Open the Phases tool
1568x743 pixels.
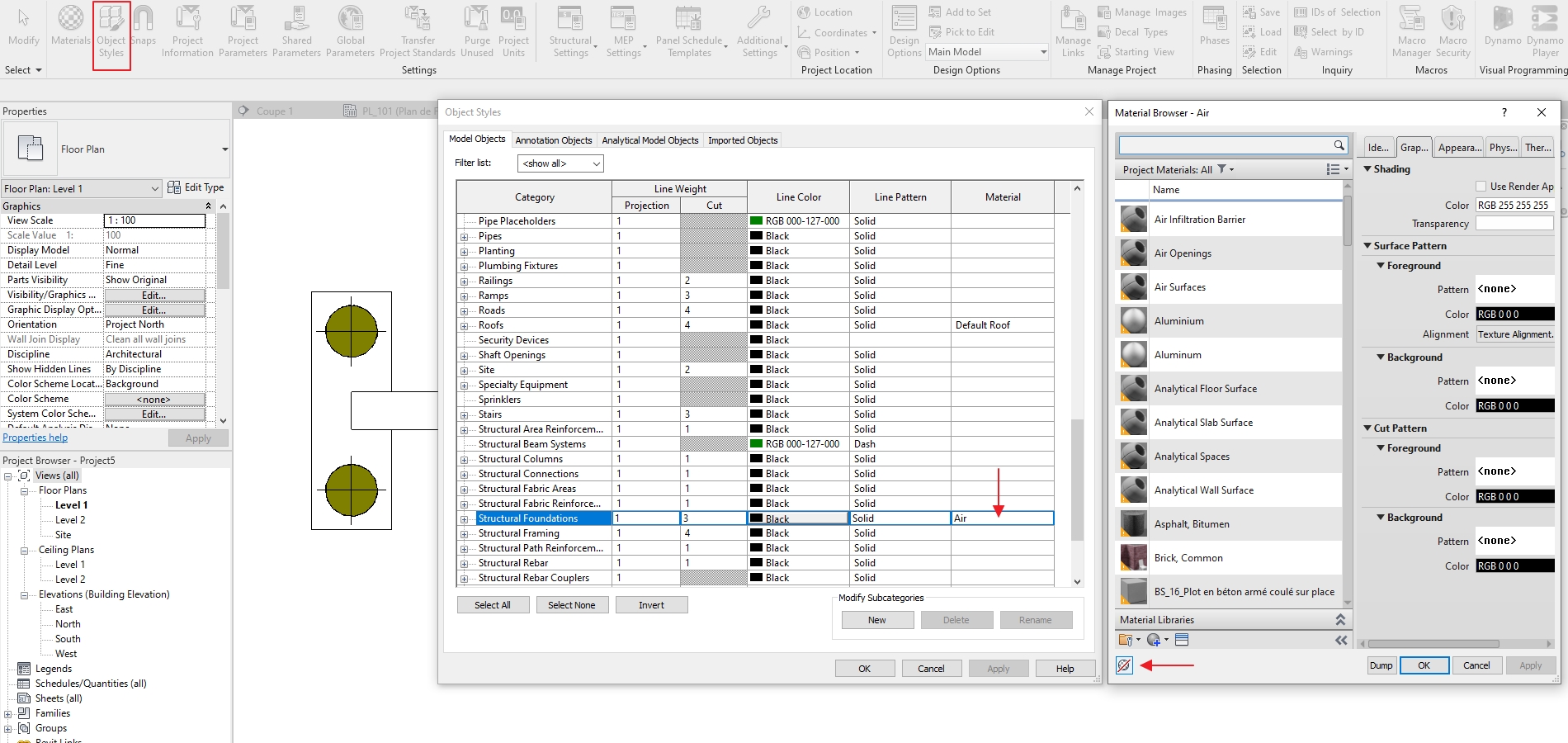(1213, 29)
